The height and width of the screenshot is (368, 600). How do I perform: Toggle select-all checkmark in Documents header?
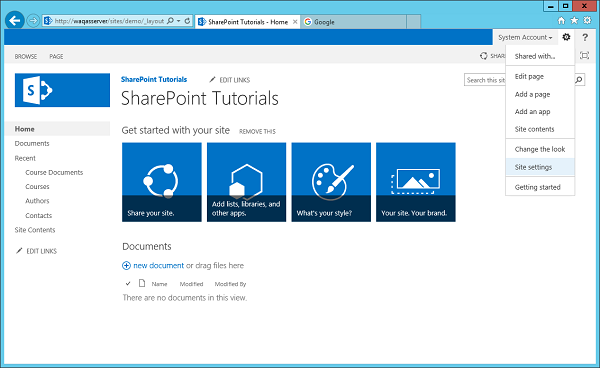click(128, 283)
